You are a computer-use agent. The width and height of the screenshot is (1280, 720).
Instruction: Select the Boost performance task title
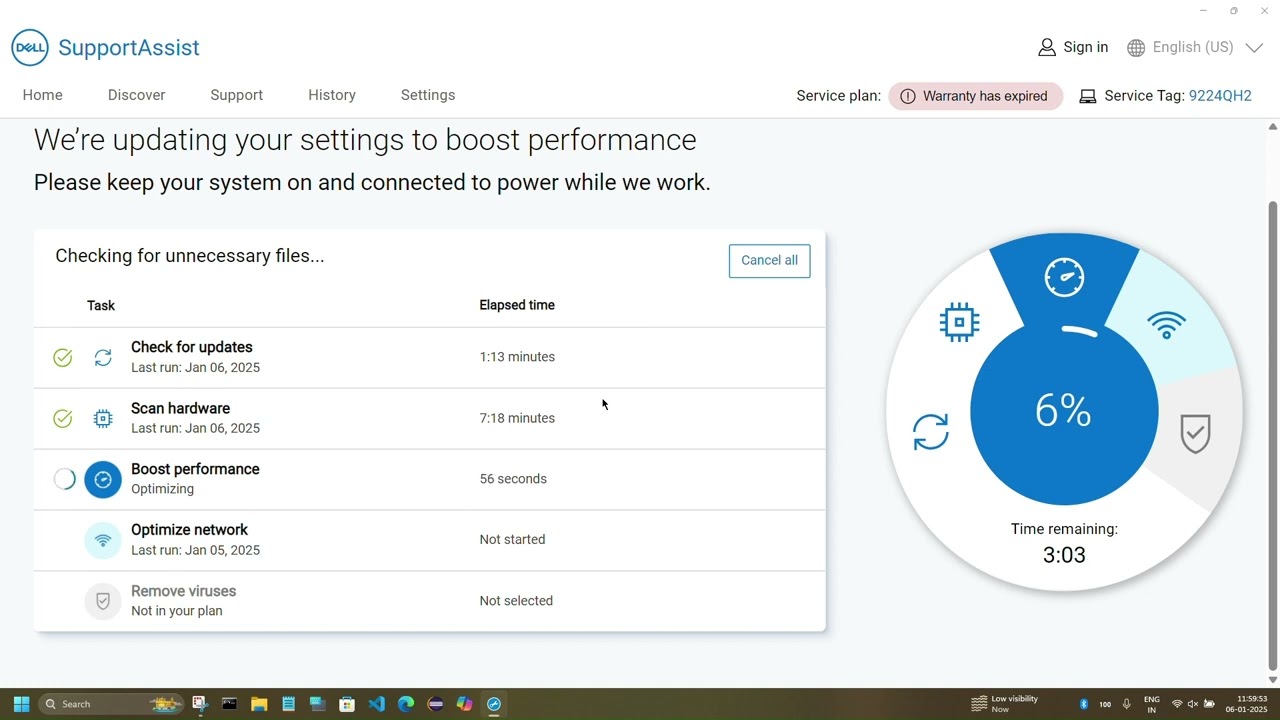point(195,469)
